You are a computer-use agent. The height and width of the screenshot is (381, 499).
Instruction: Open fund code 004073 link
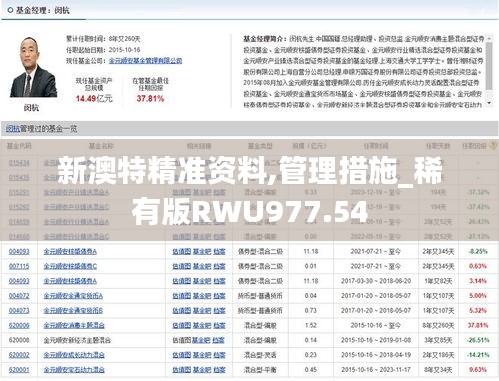[x=19, y=311]
